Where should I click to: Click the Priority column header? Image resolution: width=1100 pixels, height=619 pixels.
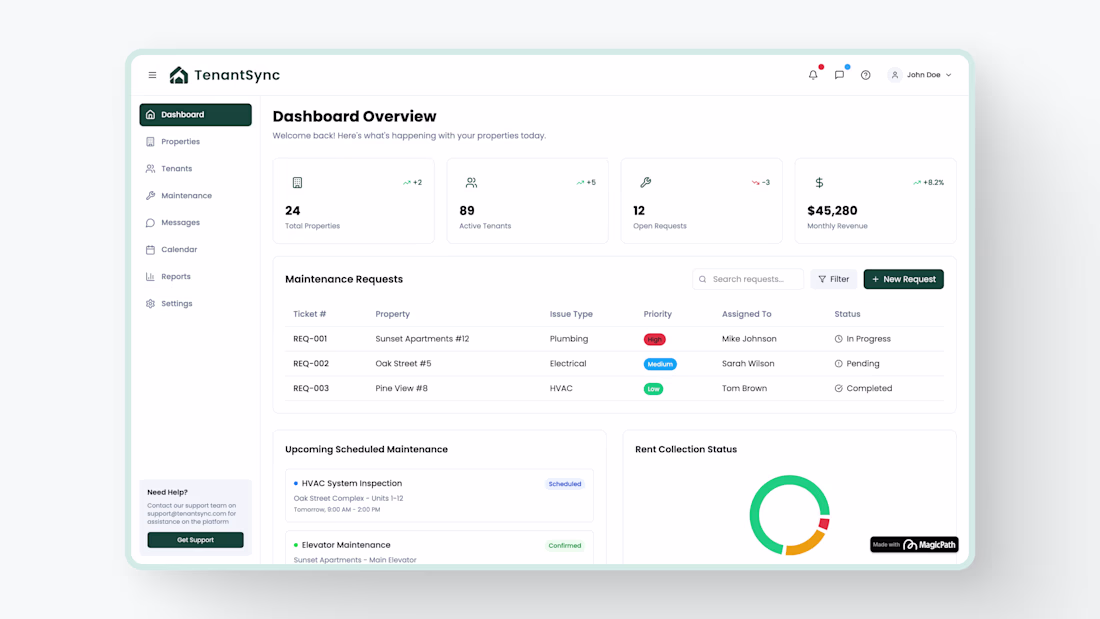(x=657, y=314)
